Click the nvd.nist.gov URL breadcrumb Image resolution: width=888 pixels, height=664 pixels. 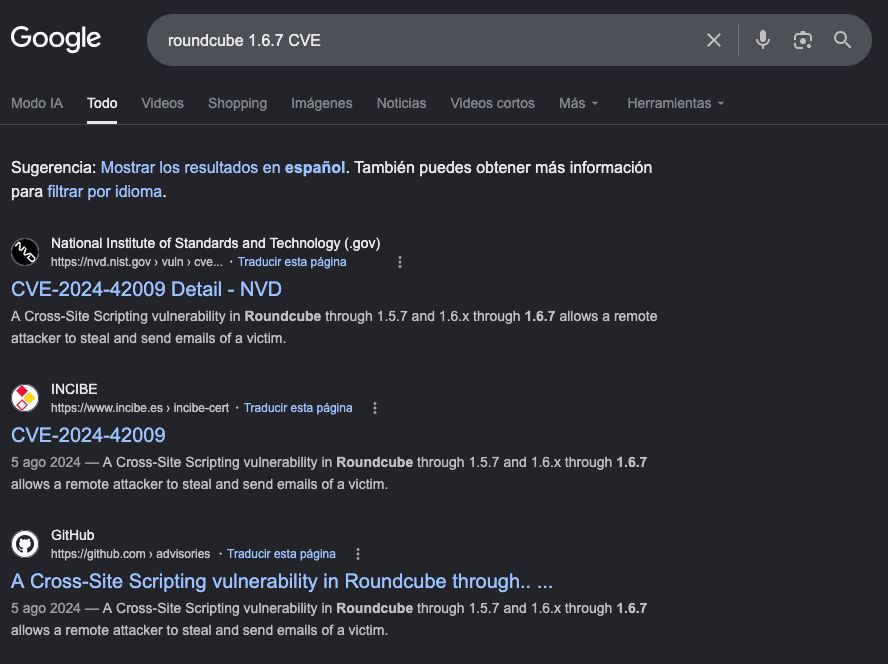pos(136,262)
